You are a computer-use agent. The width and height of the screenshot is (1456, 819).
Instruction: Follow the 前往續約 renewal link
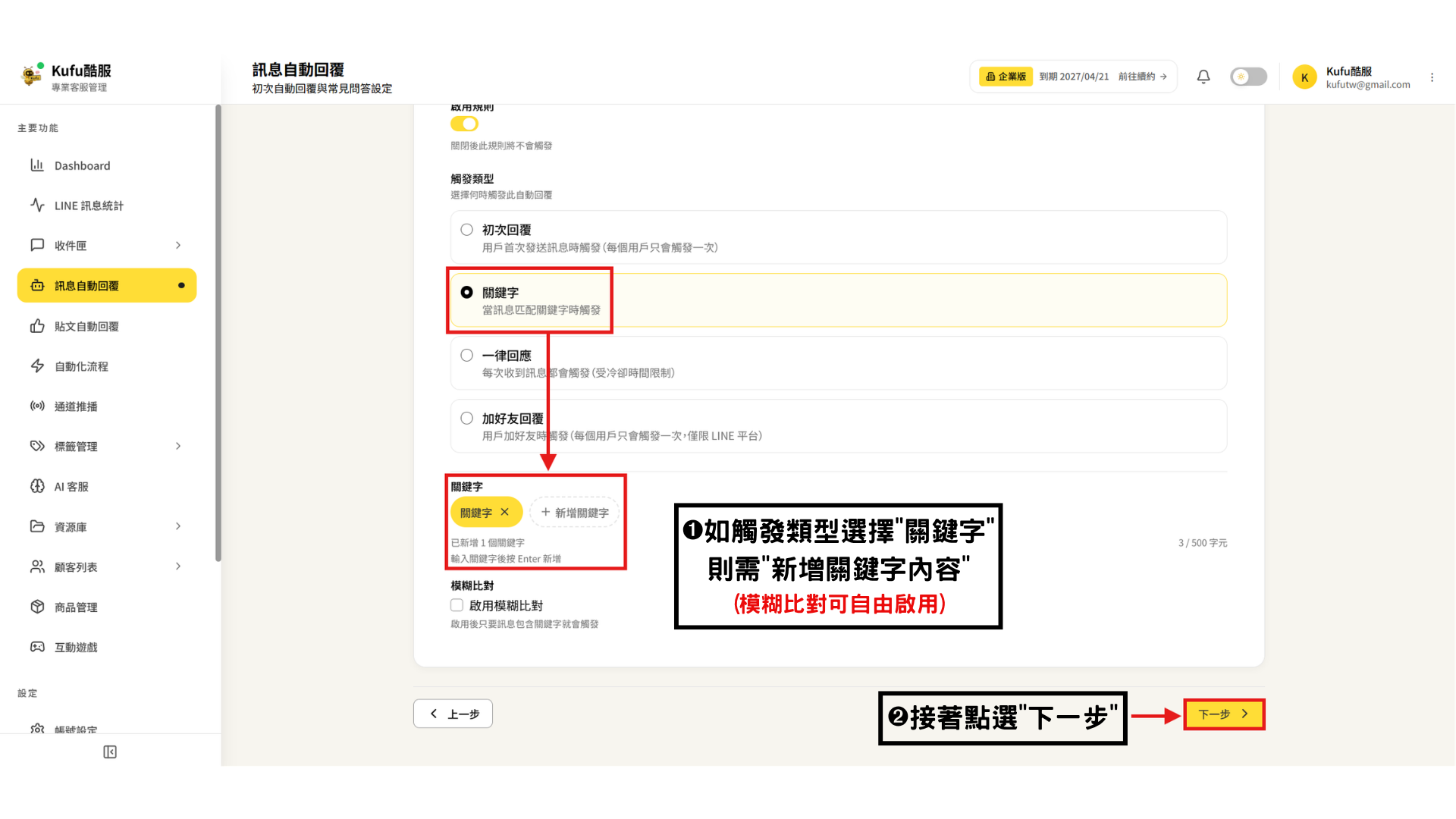(1142, 77)
